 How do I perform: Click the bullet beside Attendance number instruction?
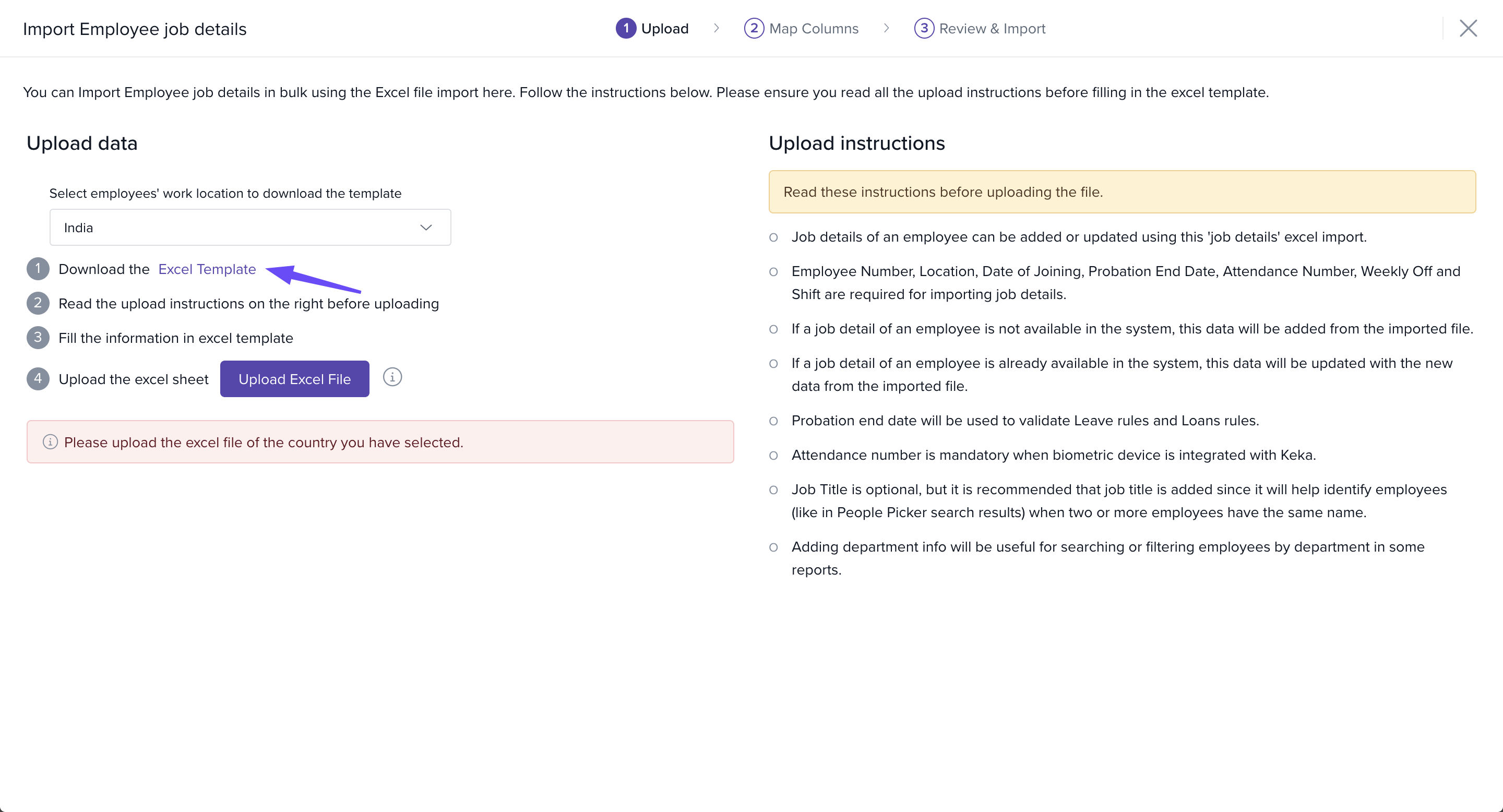tap(773, 456)
